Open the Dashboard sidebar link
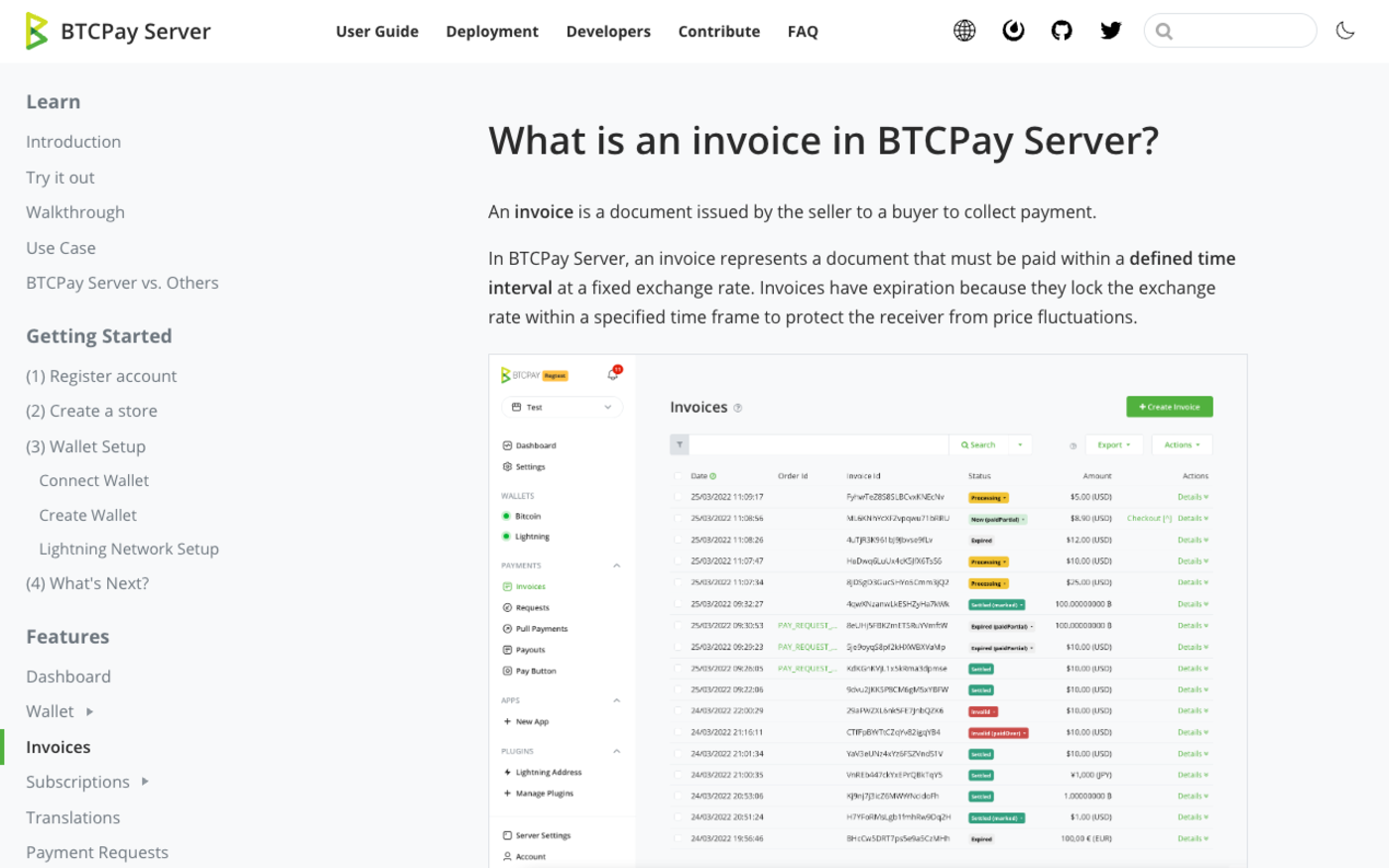Viewport: 1389px width, 868px height. pyautogui.click(x=68, y=677)
